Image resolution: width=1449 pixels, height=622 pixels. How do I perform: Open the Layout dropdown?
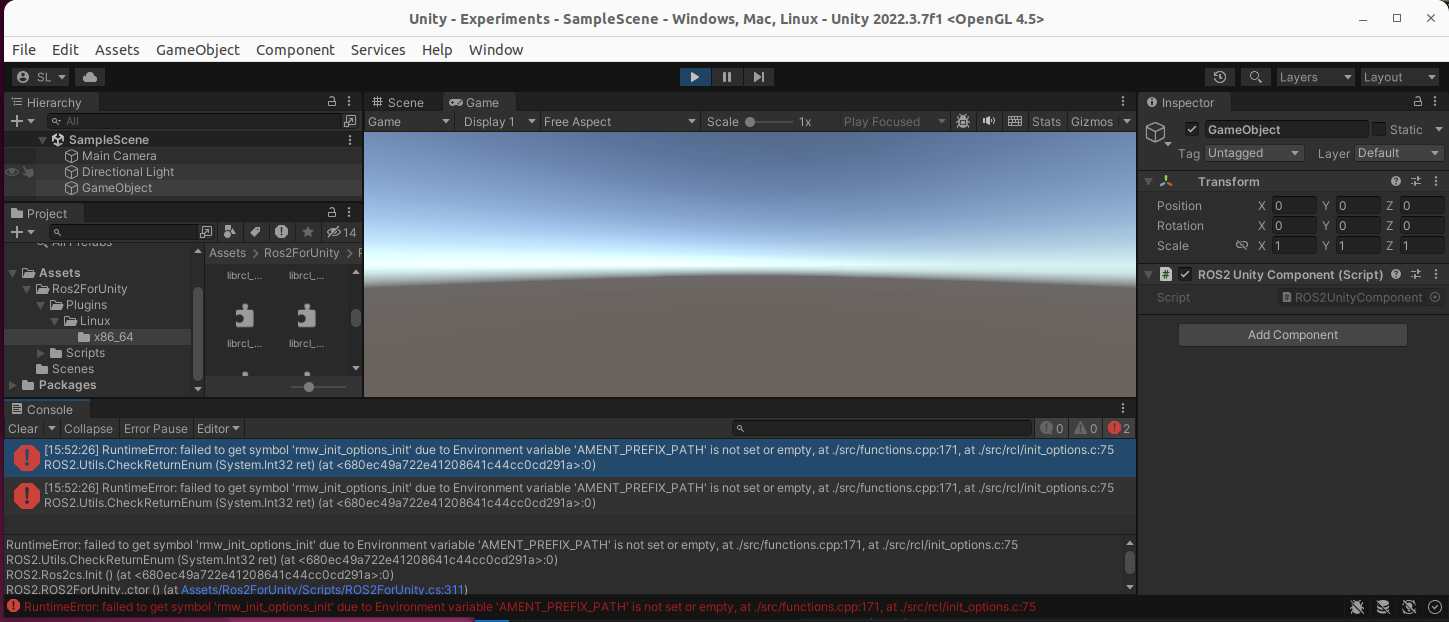(x=1399, y=76)
